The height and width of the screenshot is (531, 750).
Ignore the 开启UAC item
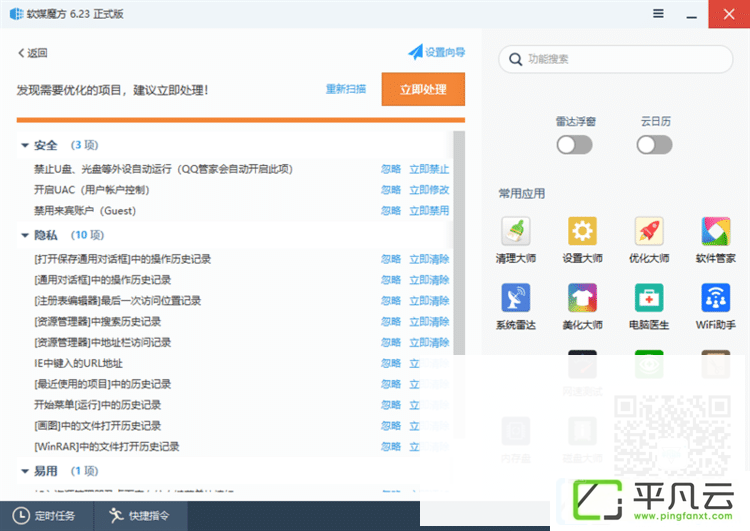(x=391, y=190)
